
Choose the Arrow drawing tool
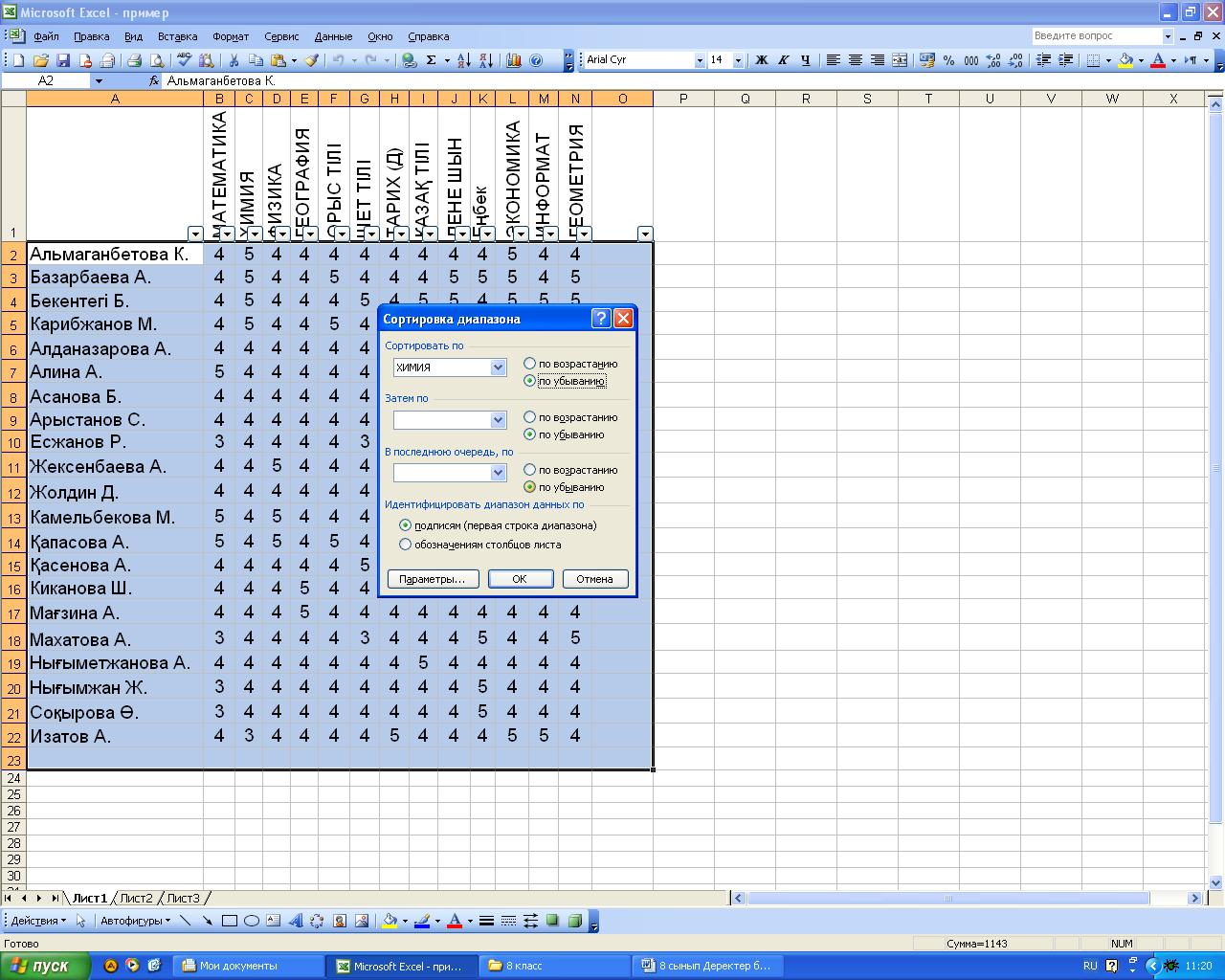[208, 921]
